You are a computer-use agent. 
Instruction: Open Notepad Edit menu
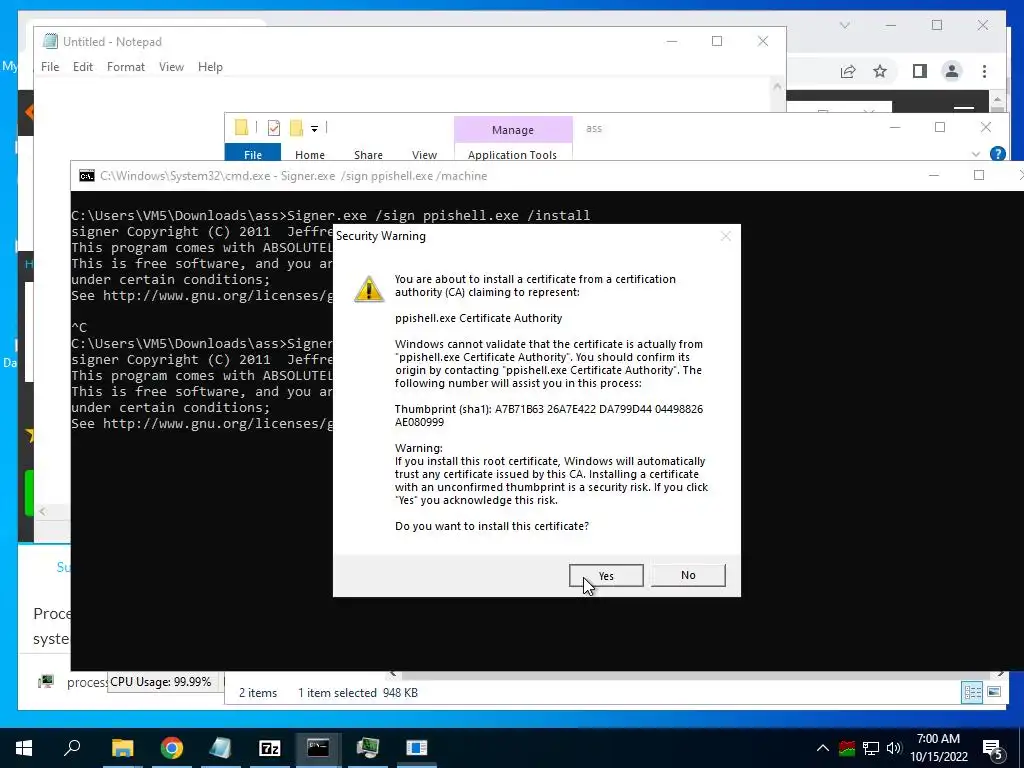click(x=82, y=67)
